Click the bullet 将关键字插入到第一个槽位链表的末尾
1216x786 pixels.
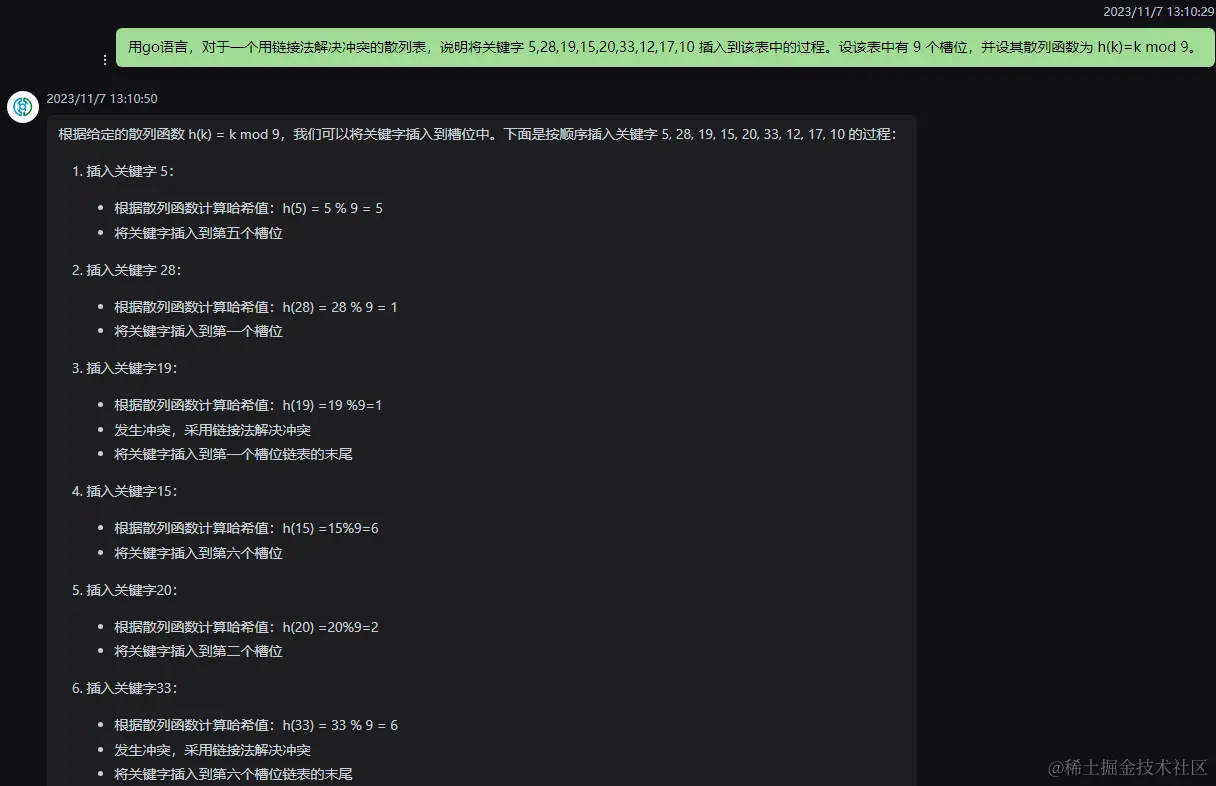coord(234,454)
